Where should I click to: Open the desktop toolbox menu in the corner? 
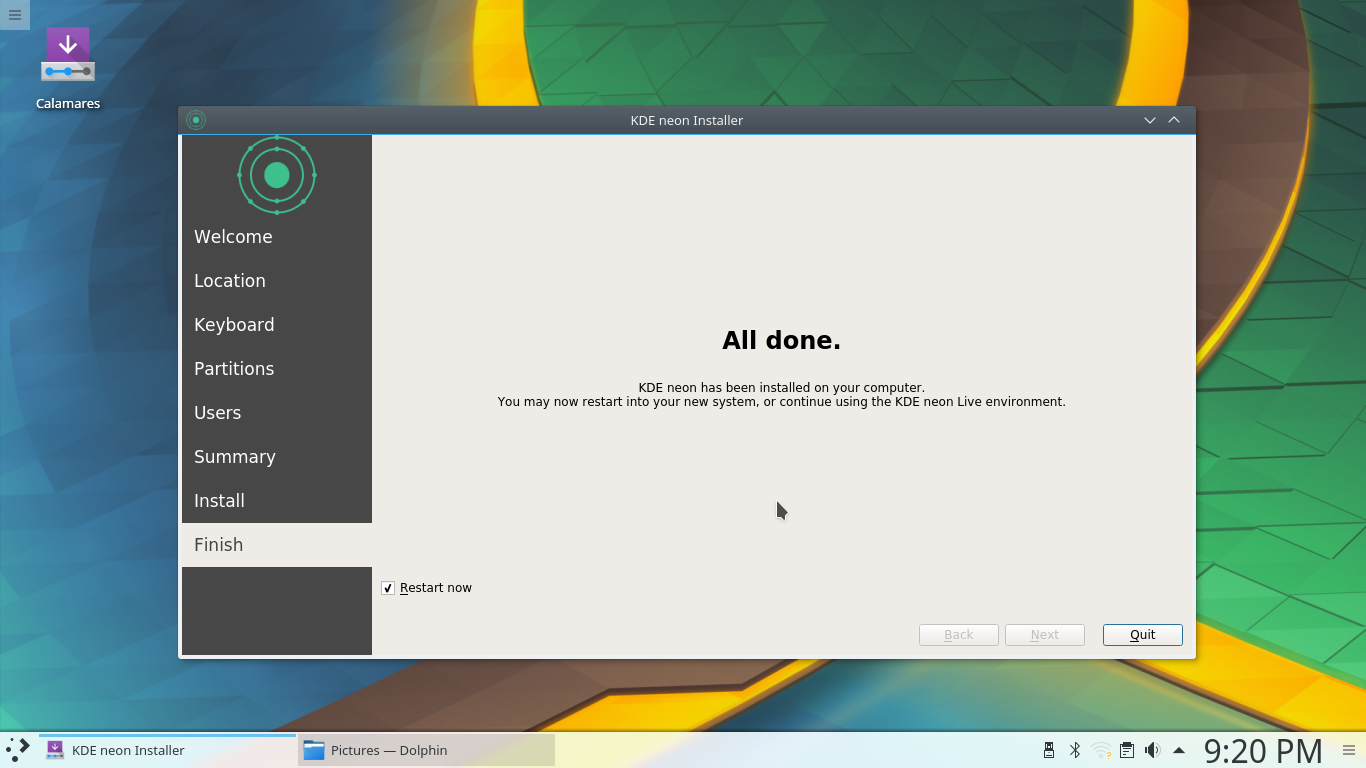[14, 14]
